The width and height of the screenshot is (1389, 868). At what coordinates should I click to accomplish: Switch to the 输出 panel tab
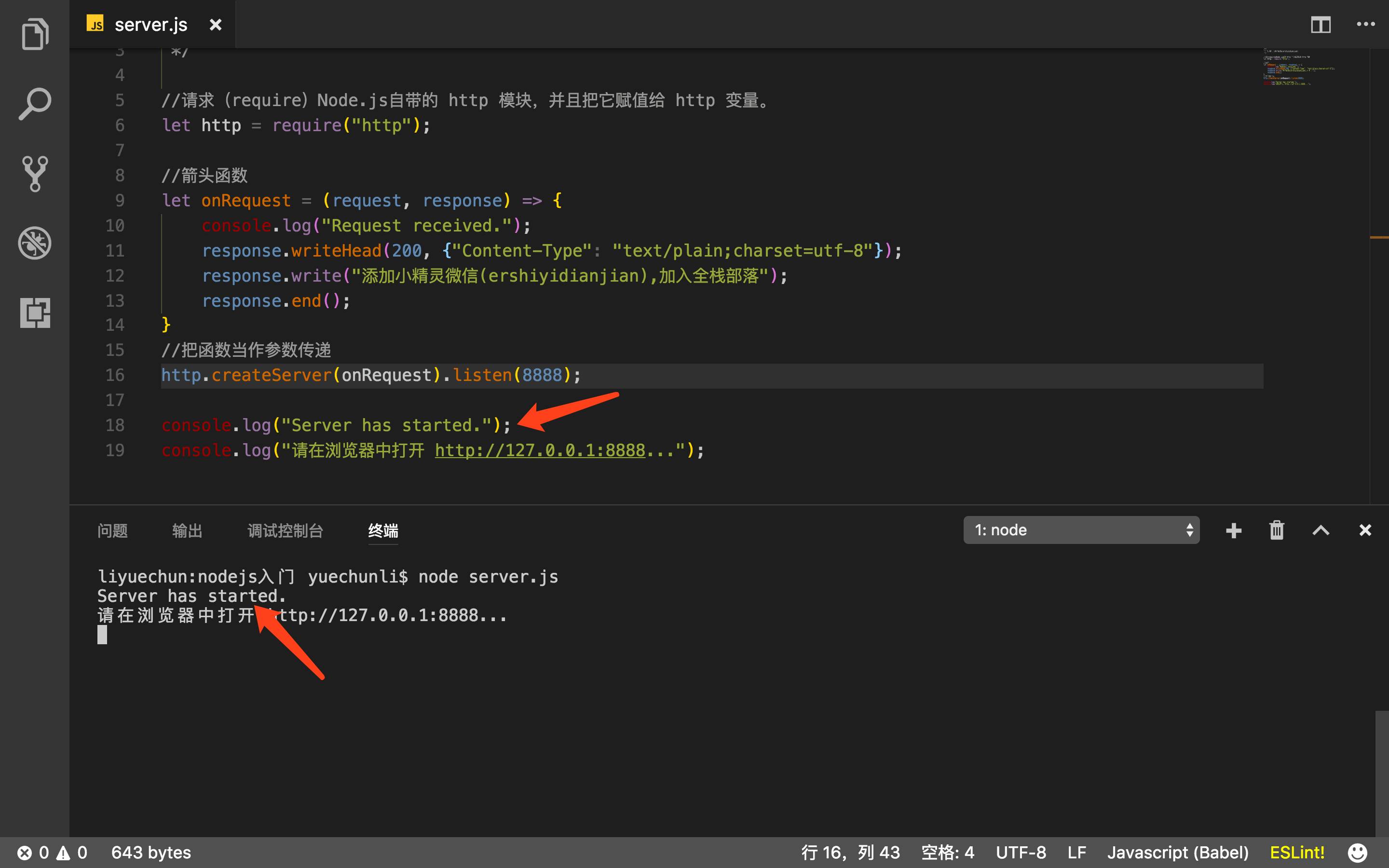pyautogui.click(x=187, y=530)
